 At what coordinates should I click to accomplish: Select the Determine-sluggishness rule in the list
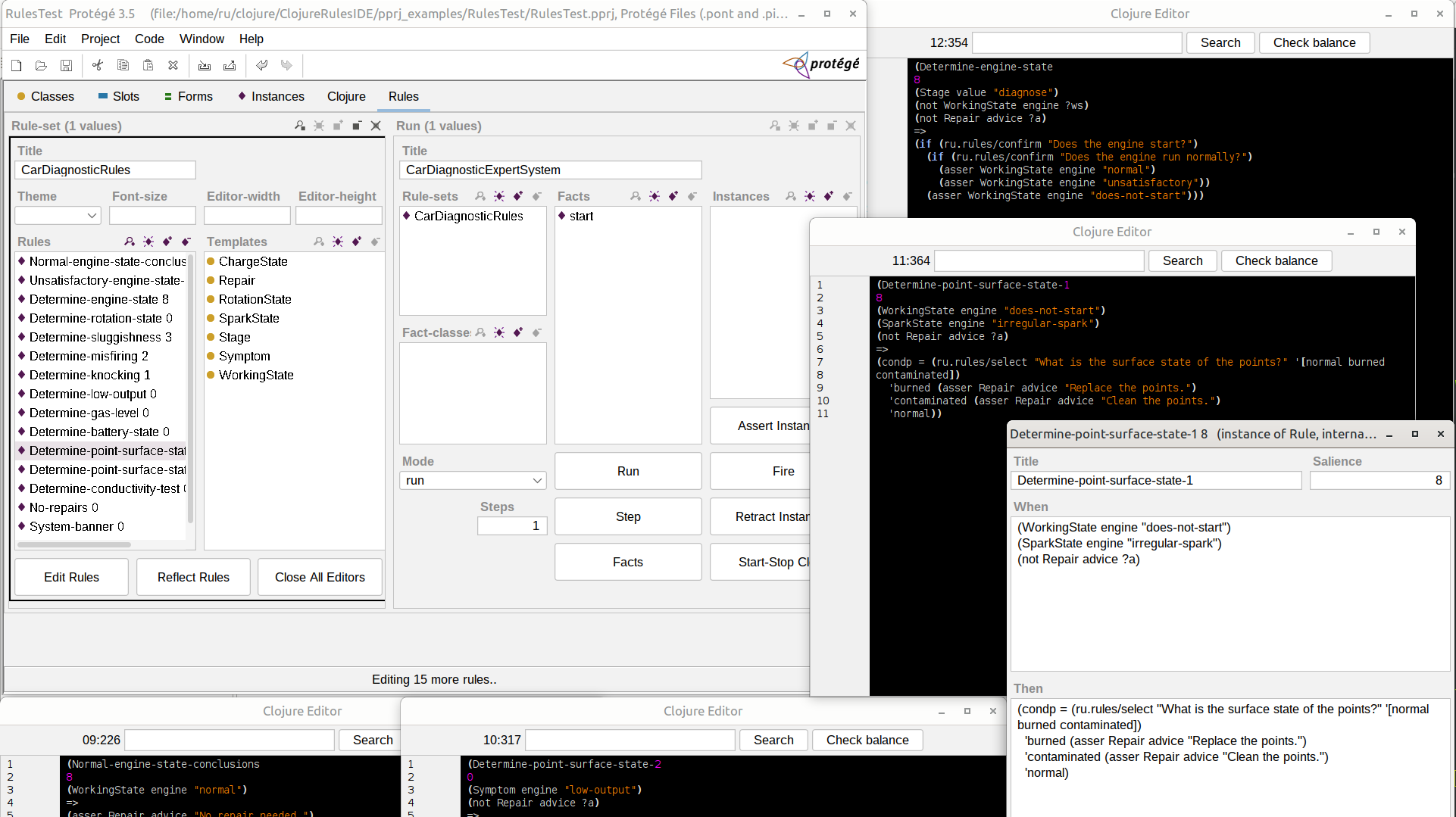click(100, 337)
